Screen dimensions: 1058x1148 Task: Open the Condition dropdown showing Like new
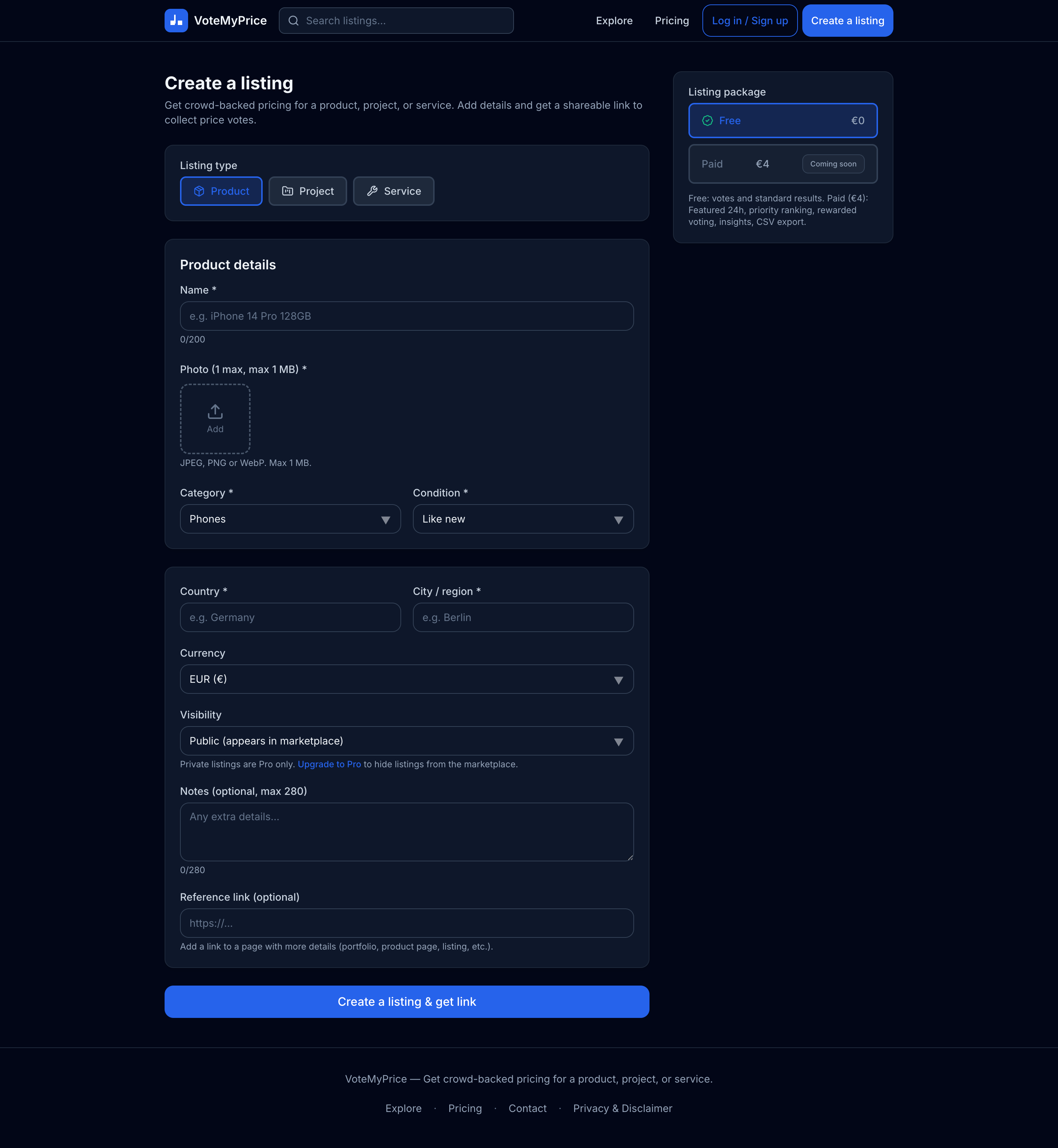pos(523,519)
